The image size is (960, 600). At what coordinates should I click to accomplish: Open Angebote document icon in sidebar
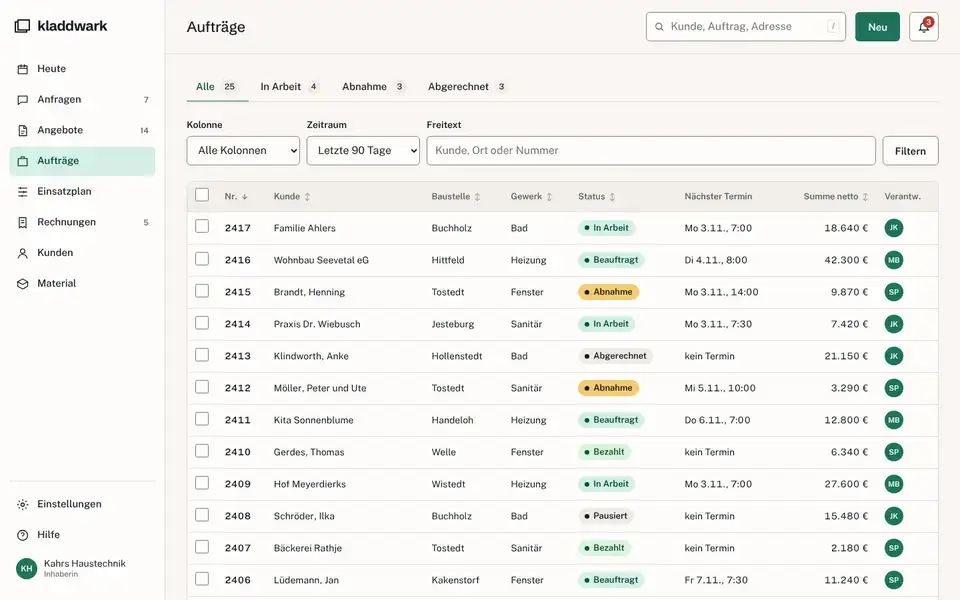(x=23, y=130)
